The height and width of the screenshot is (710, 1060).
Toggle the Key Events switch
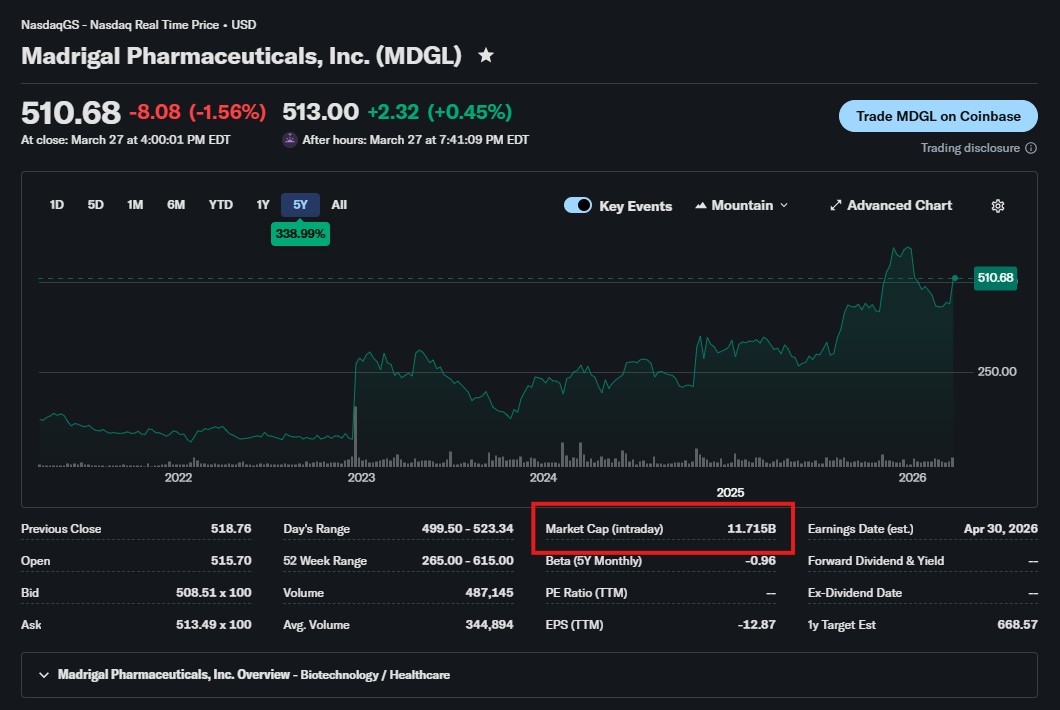point(578,206)
